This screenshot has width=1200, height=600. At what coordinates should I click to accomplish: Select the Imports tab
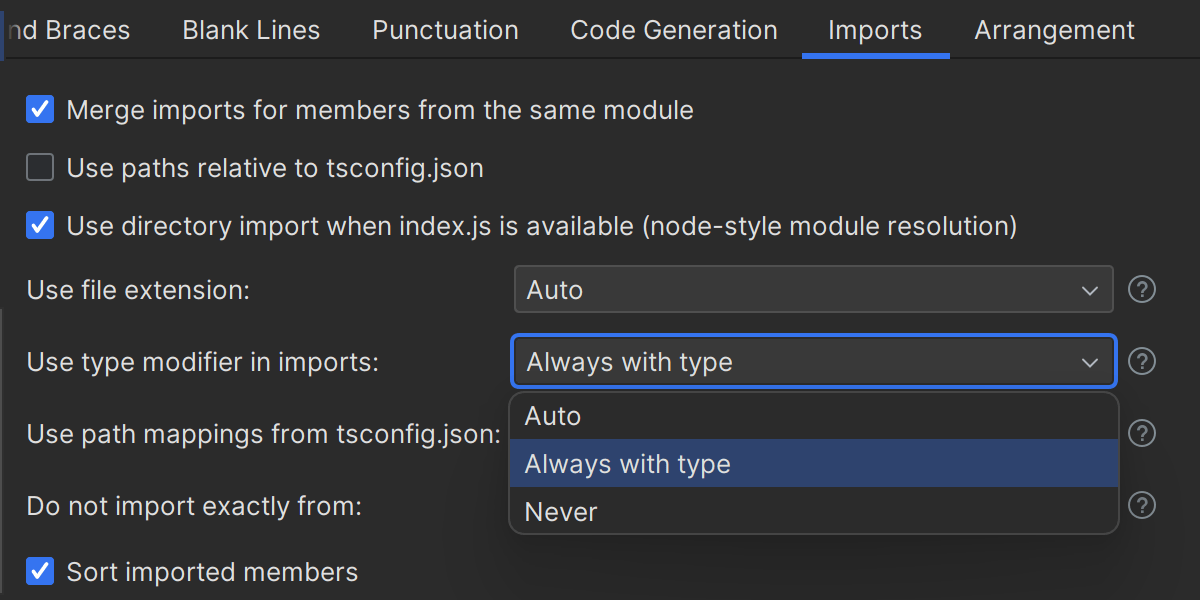point(875,30)
